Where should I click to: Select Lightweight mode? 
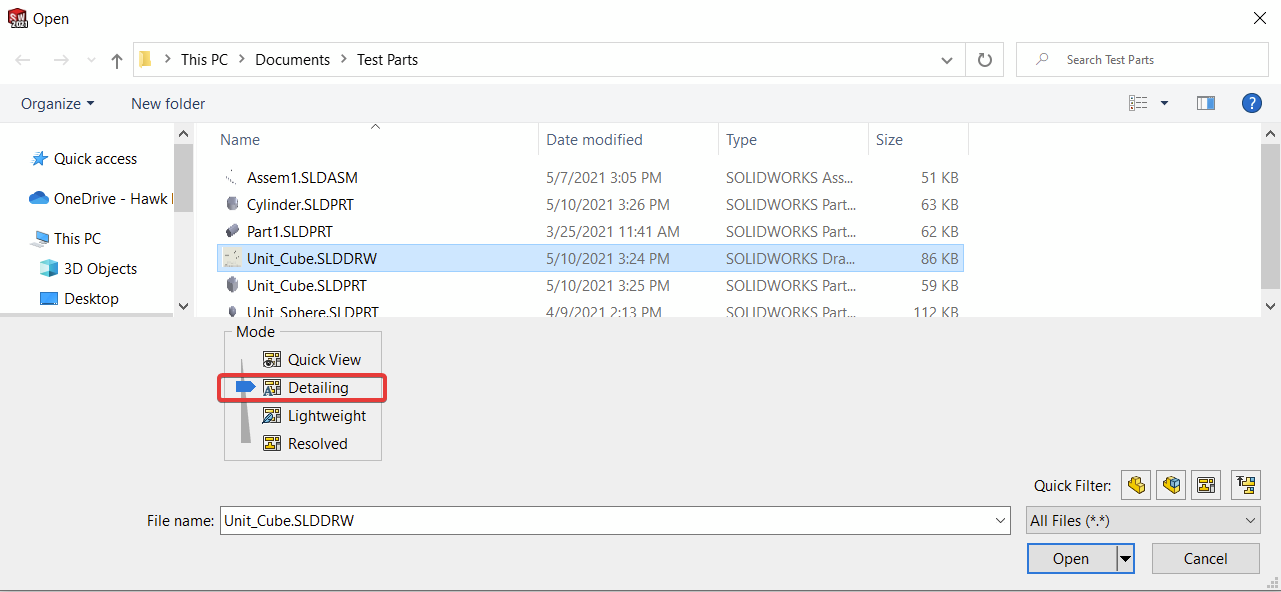327,415
